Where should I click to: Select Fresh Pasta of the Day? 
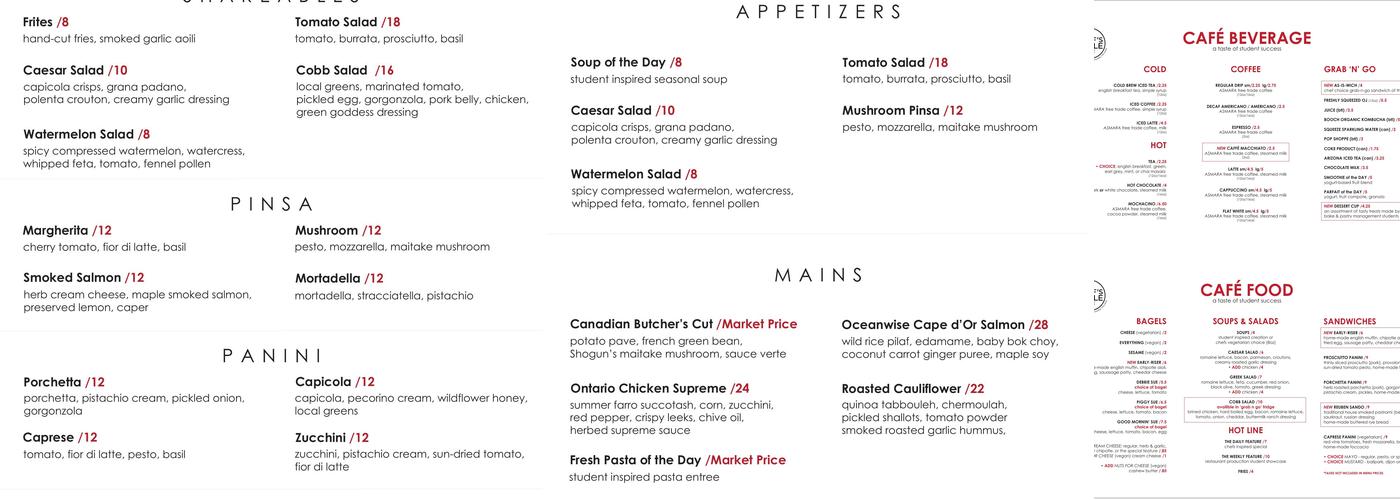[677, 460]
